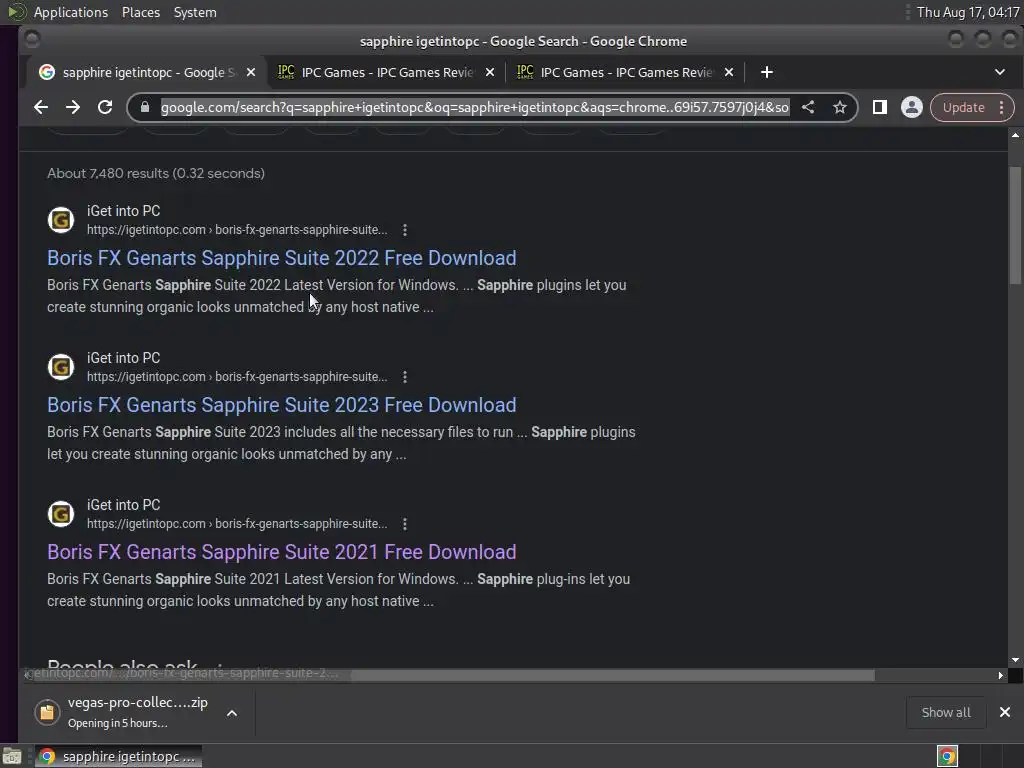Image resolution: width=1024 pixels, height=768 pixels.
Task: Click the vegas-pro-collec zip file icon
Action: coord(47,712)
